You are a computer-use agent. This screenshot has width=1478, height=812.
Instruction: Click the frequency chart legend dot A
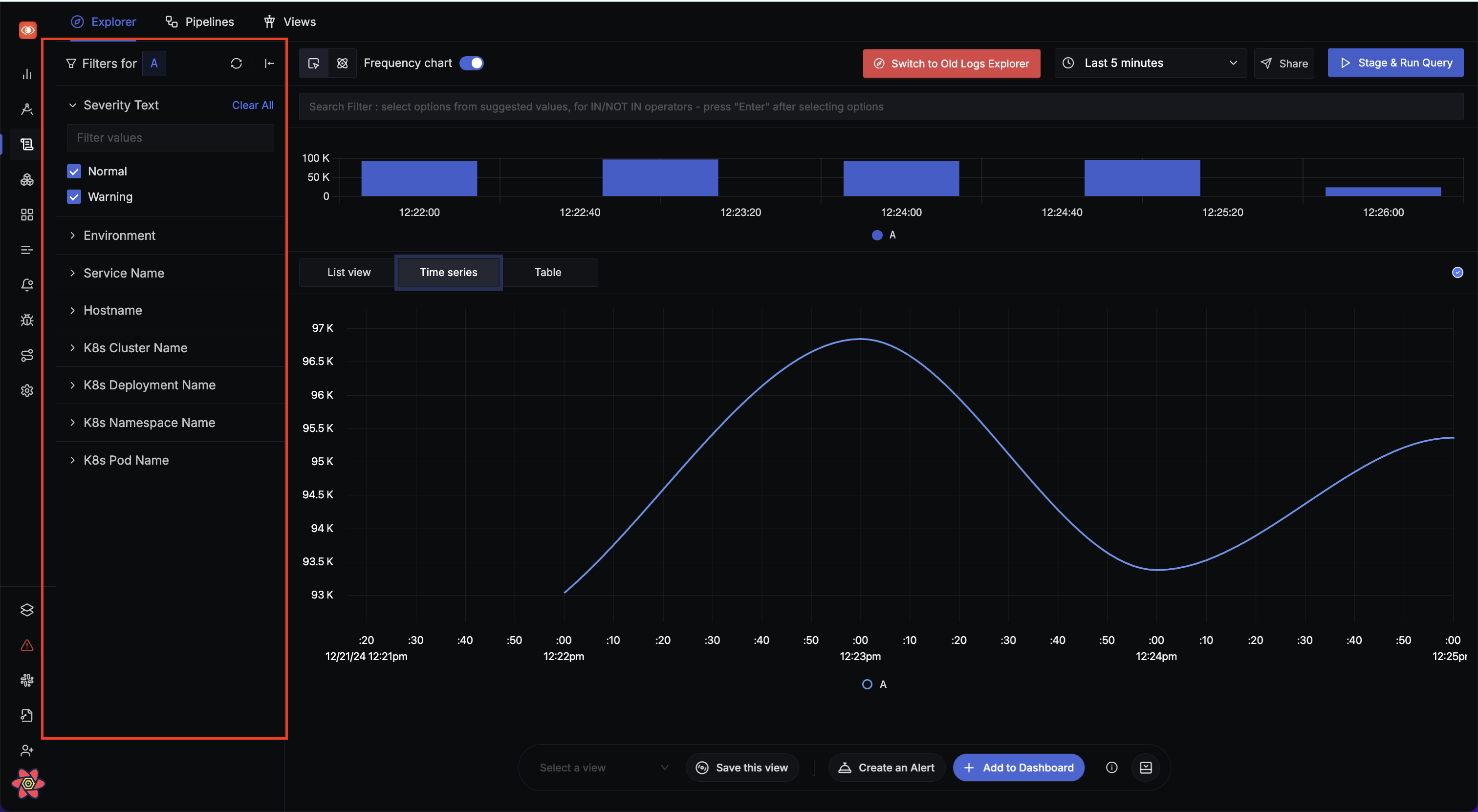coord(877,235)
